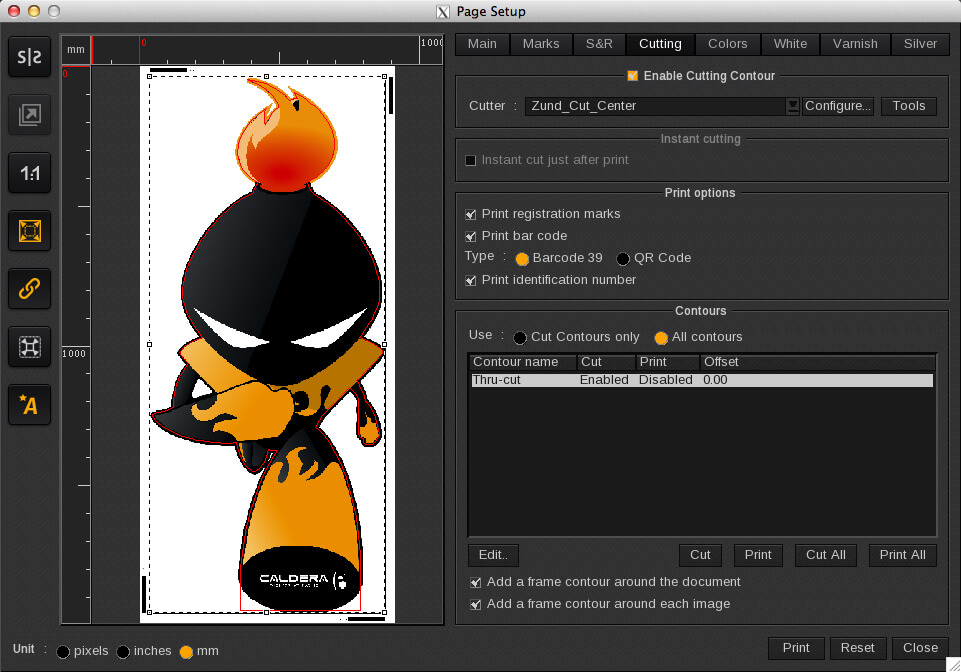The height and width of the screenshot is (672, 961).
Task: Click the Enabled cell for Thru-cut
Action: 604,380
